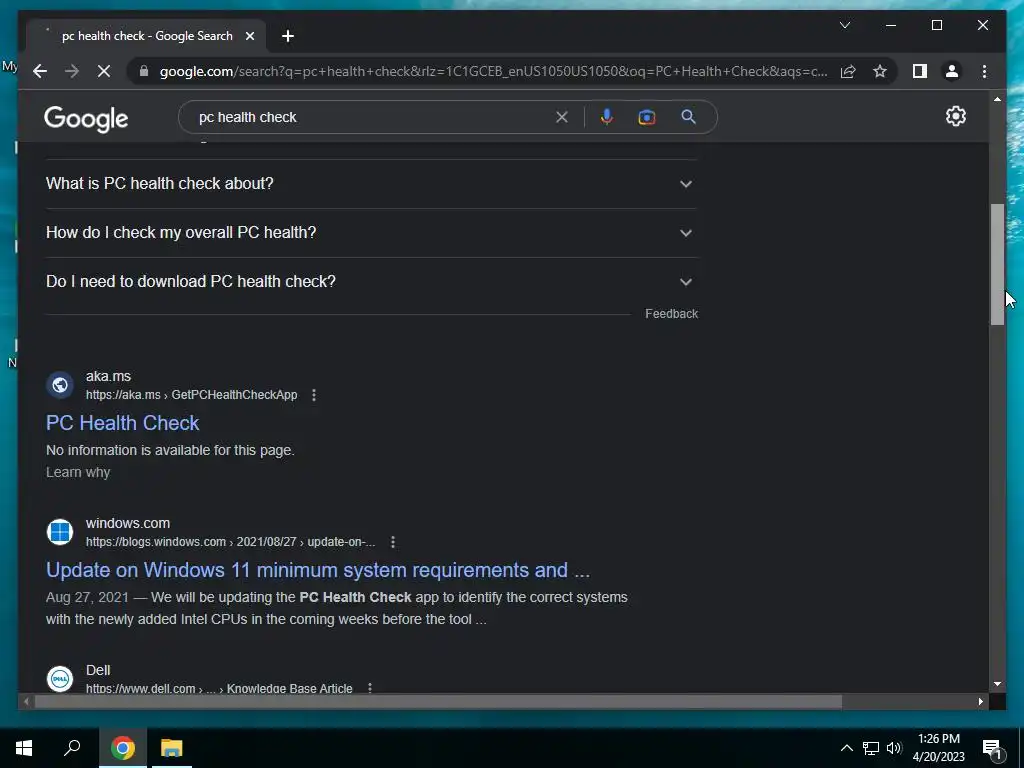The height and width of the screenshot is (768, 1024).
Task: Click the blogs.windows.com URL breadcrumb
Action: click(231, 542)
